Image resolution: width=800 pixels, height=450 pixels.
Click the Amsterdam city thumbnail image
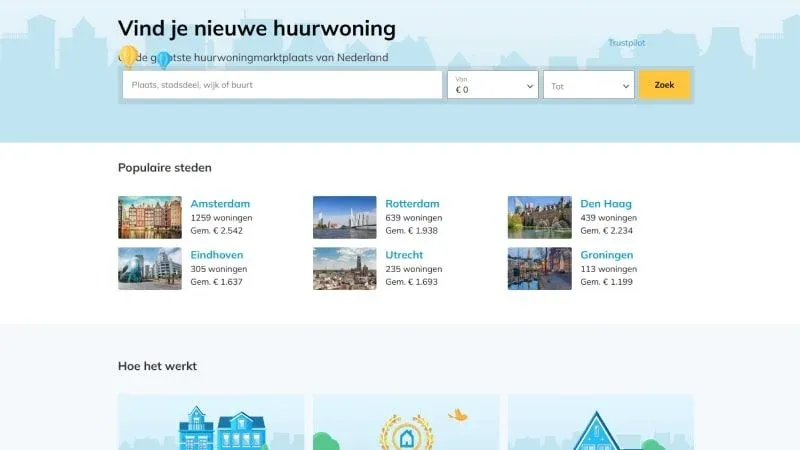150,217
